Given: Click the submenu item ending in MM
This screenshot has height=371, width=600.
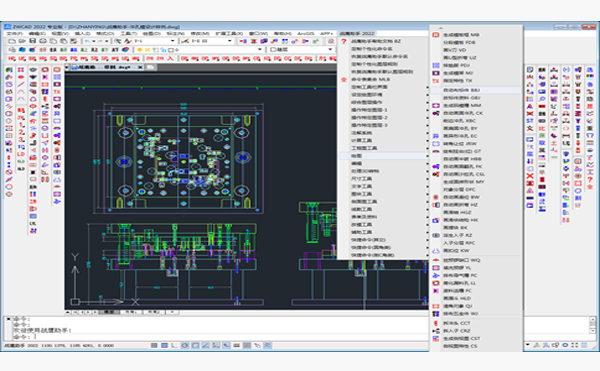Looking at the screenshot, I should point(476,106).
